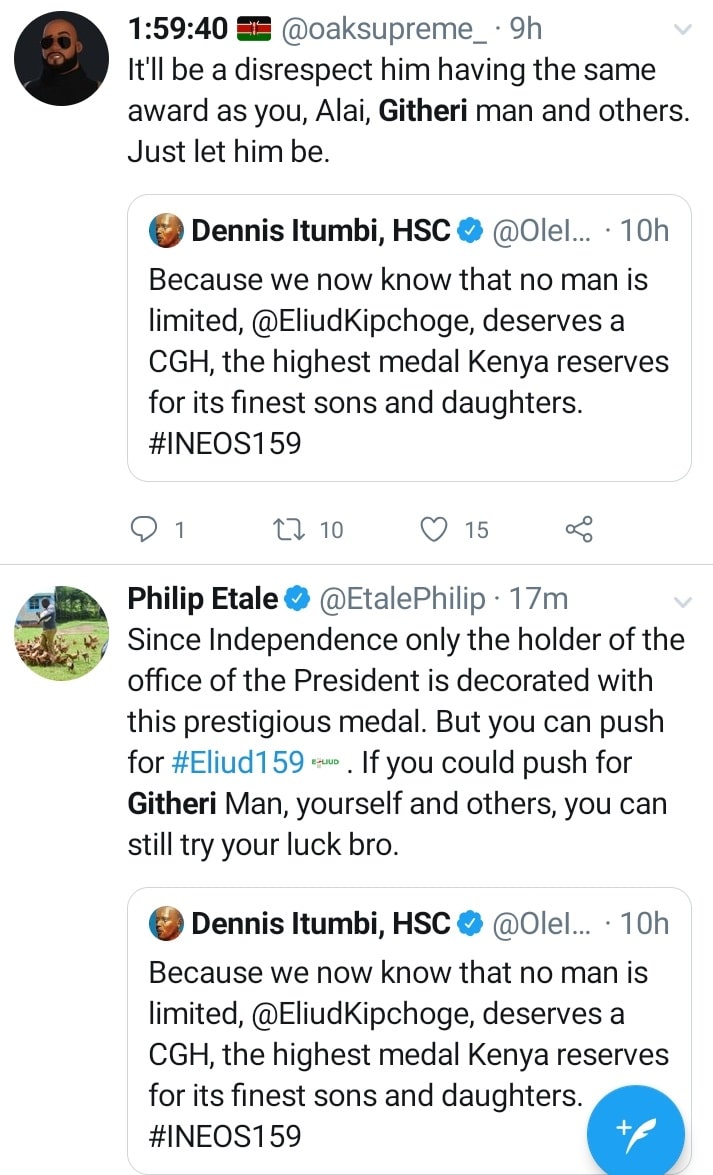Open Philip Etale's profile picture
713x1175 pixels.
pyautogui.click(x=61, y=633)
